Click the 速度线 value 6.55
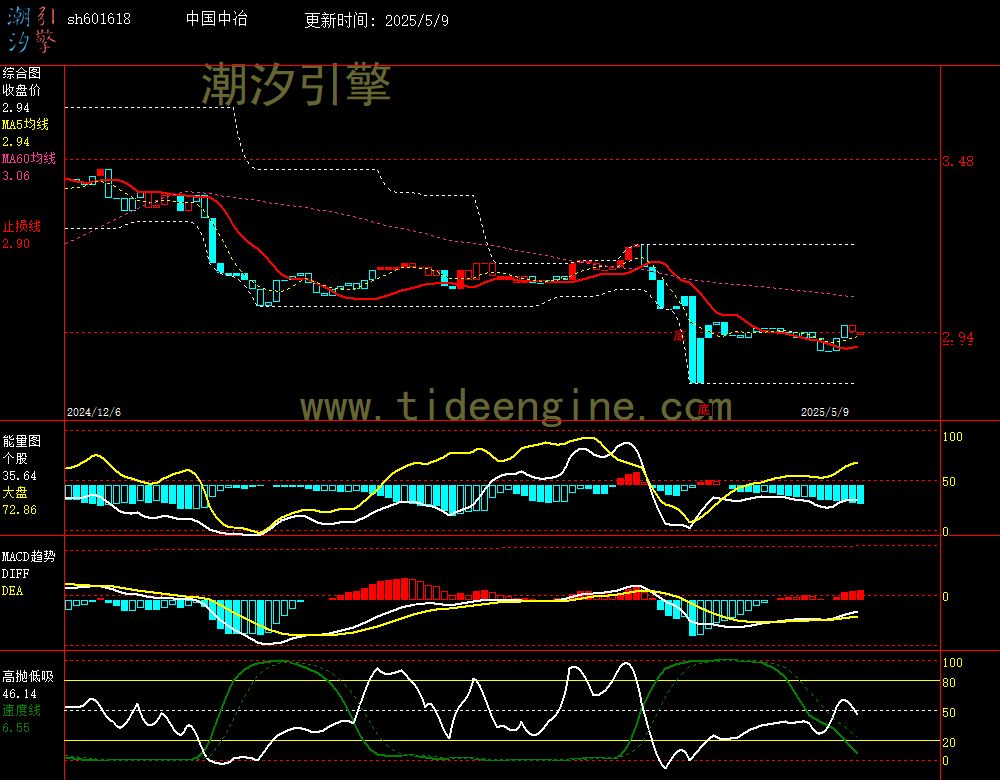 coord(16,728)
